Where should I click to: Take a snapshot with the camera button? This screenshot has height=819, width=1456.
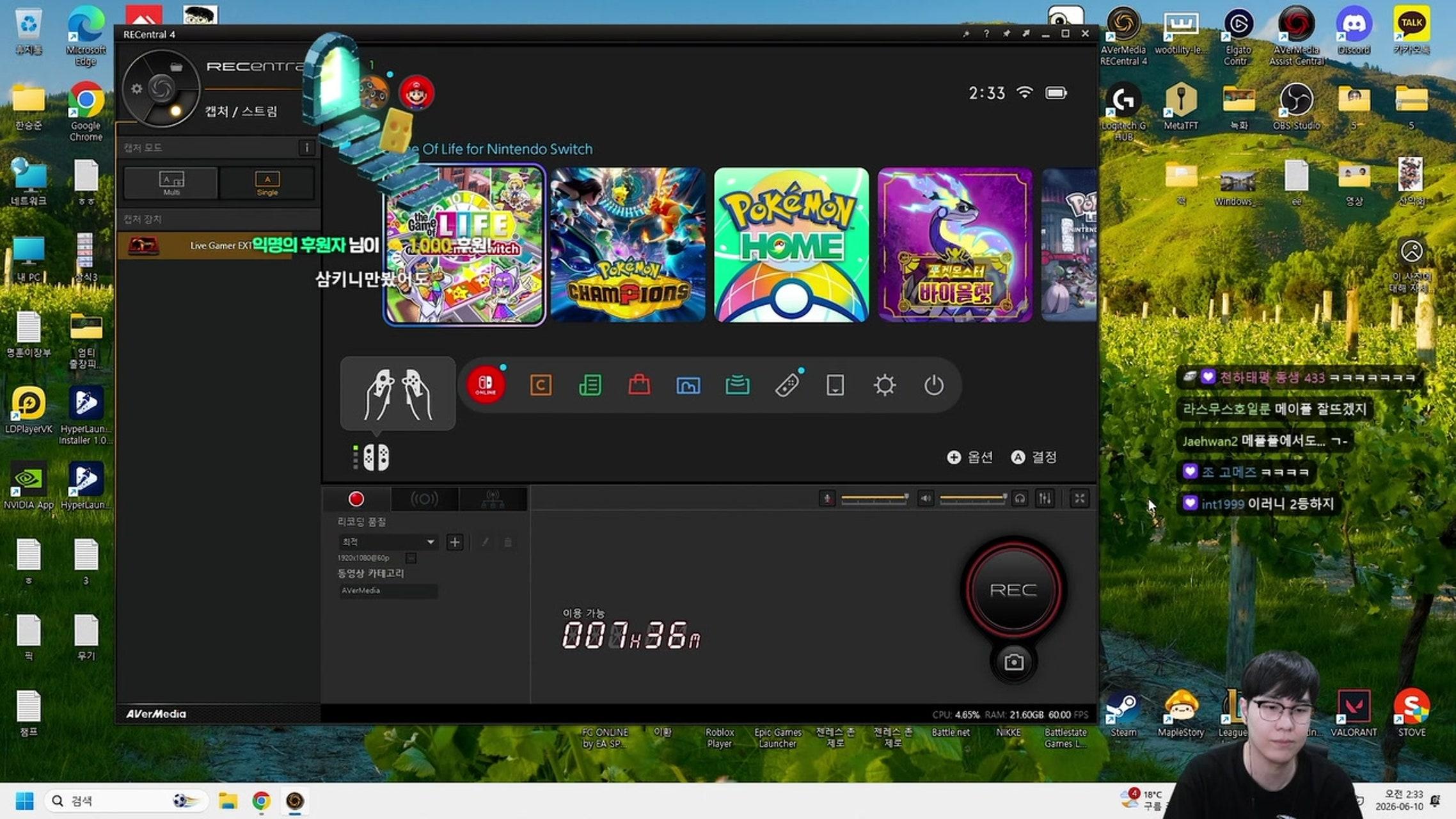[1013, 662]
